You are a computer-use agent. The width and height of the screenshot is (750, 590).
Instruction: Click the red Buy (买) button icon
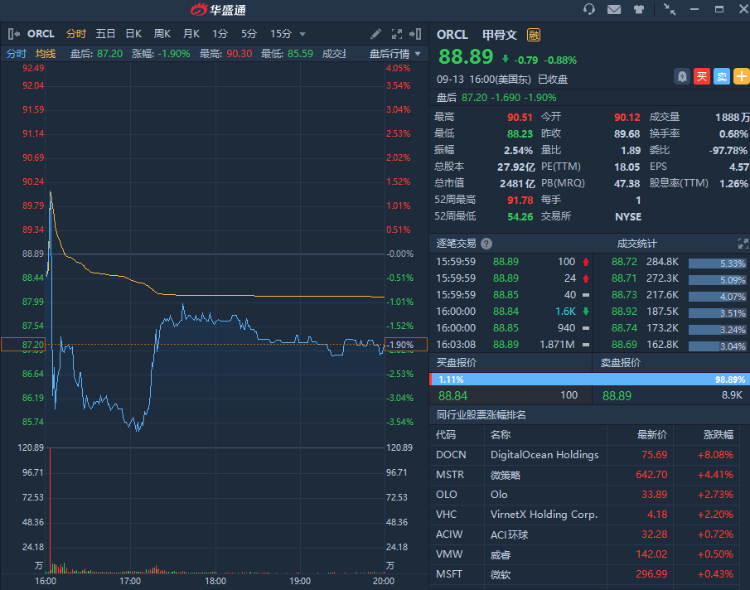tap(702, 76)
